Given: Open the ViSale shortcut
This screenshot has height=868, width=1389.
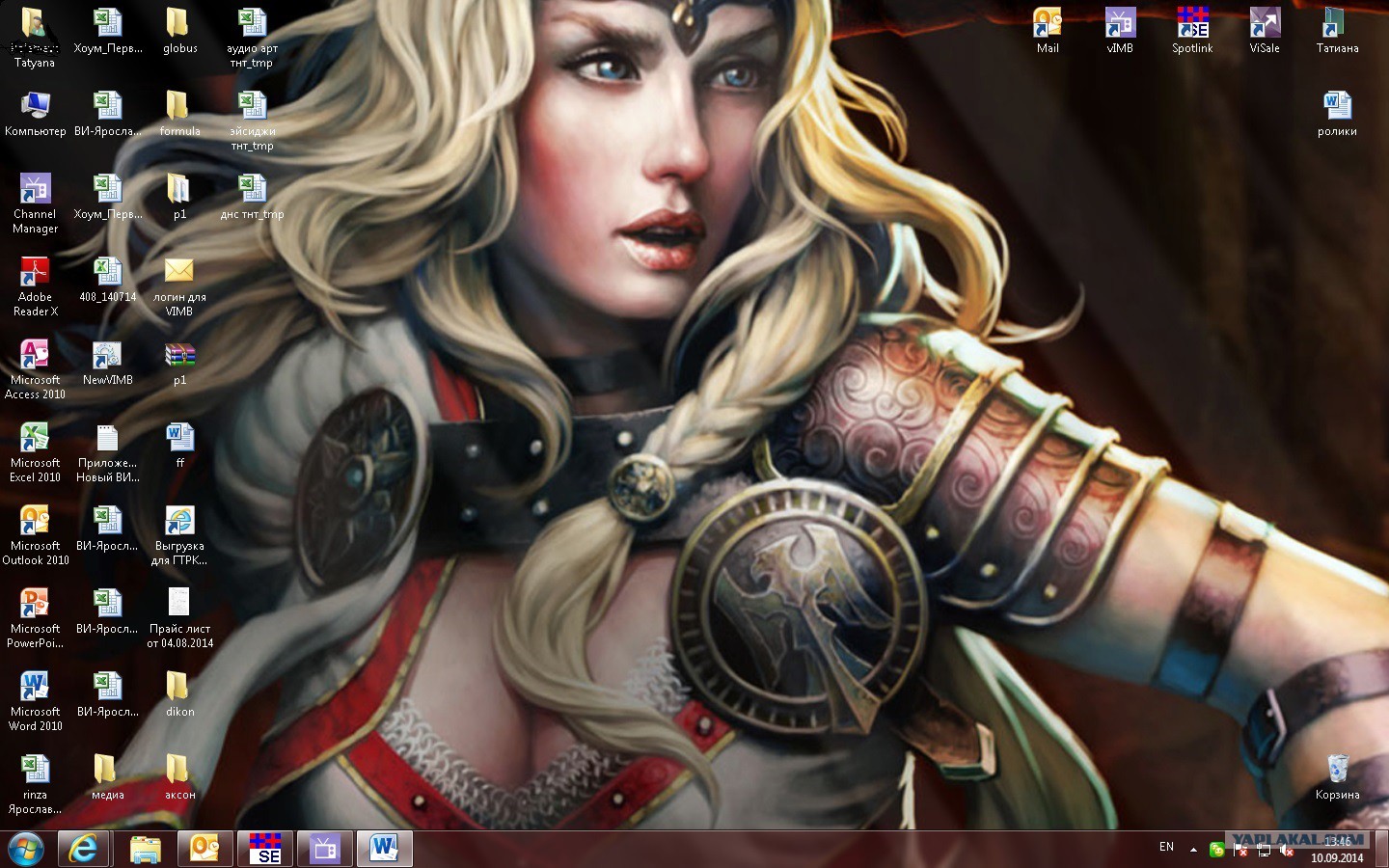Looking at the screenshot, I should [x=1265, y=32].
